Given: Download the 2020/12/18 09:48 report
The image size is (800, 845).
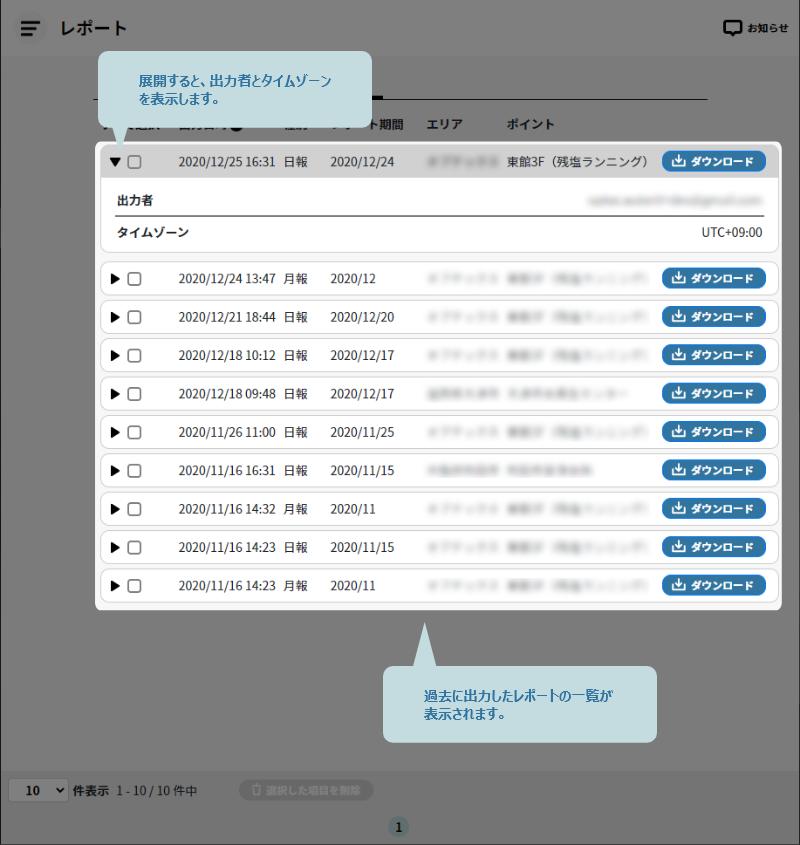Looking at the screenshot, I should 713,393.
